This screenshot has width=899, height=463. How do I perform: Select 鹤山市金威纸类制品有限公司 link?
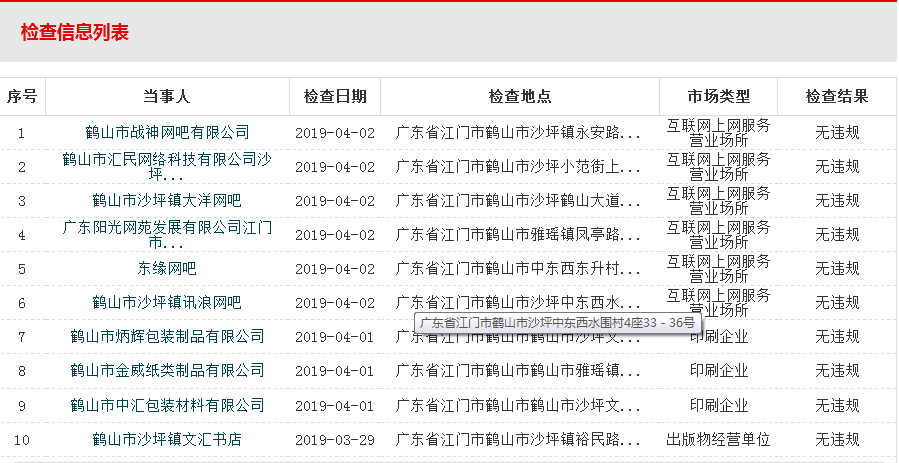coord(167,371)
